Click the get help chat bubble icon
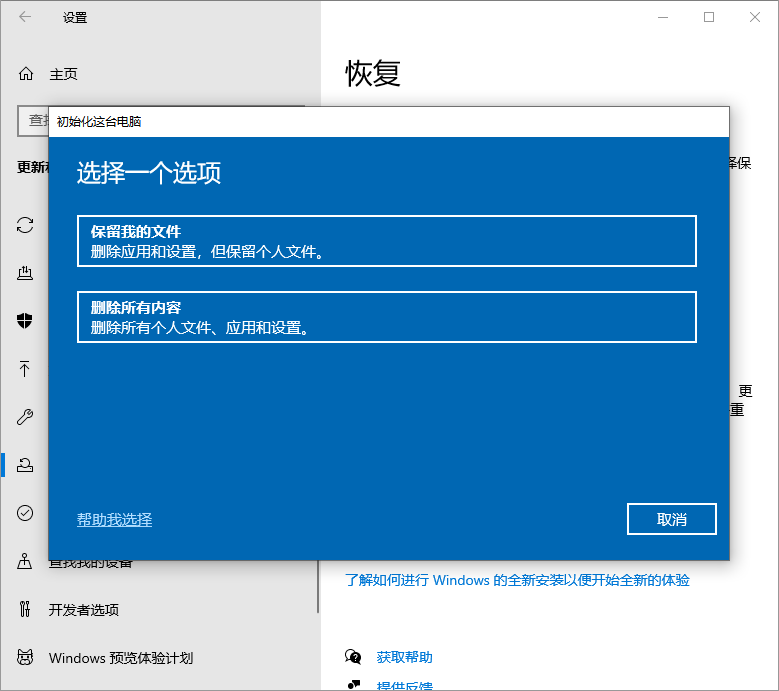 point(353,657)
